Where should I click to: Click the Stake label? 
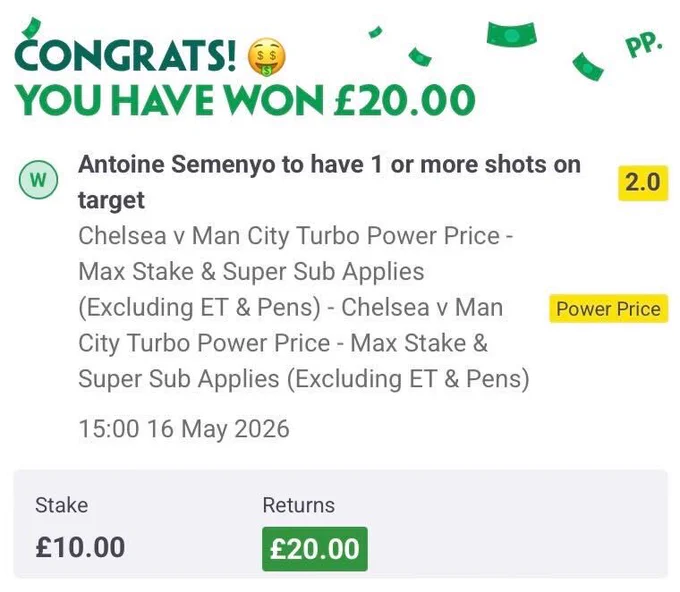(x=62, y=505)
